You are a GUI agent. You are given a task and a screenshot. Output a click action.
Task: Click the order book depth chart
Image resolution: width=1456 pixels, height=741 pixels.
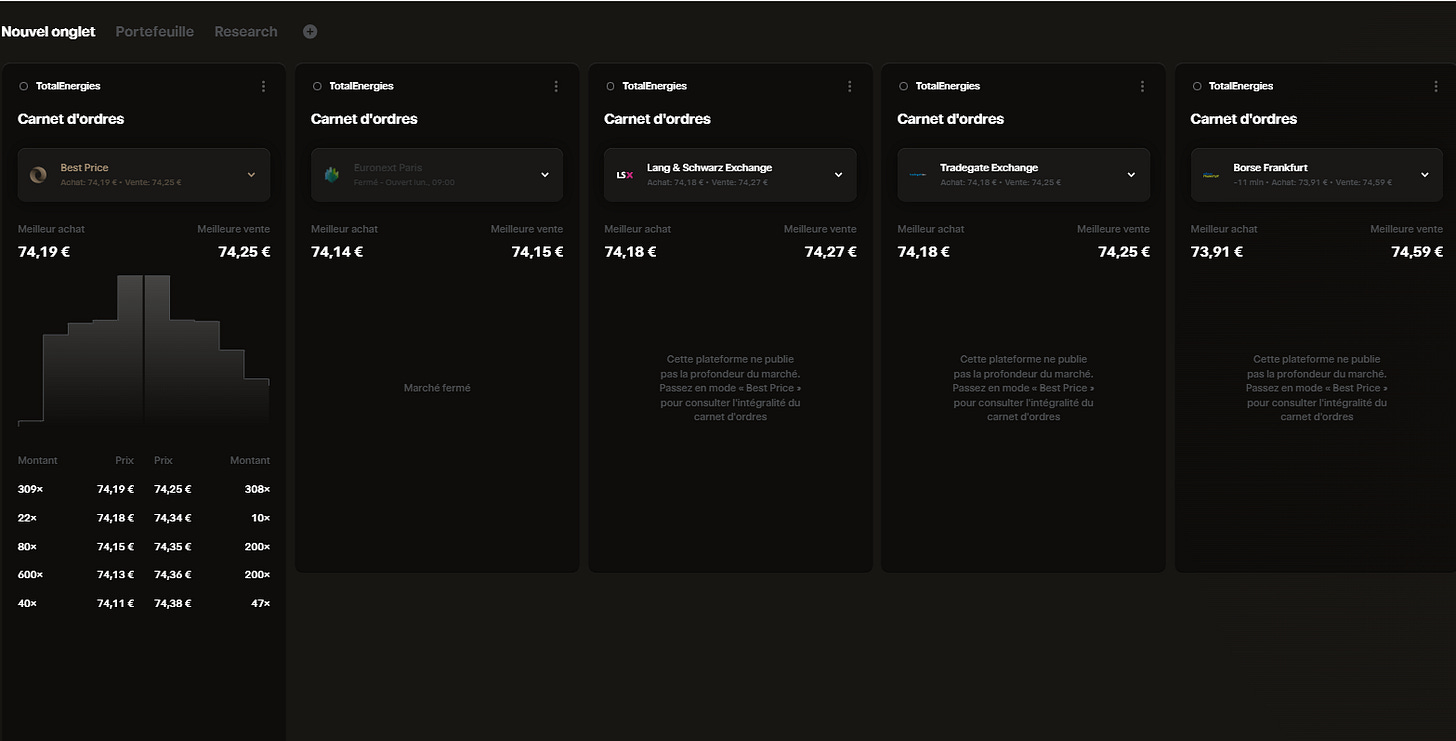(x=144, y=350)
